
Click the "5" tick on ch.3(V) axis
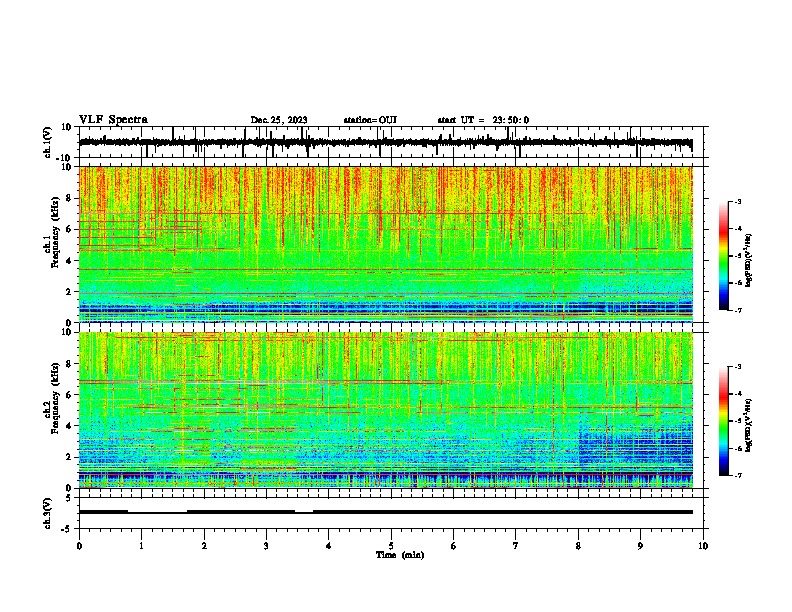(x=69, y=498)
